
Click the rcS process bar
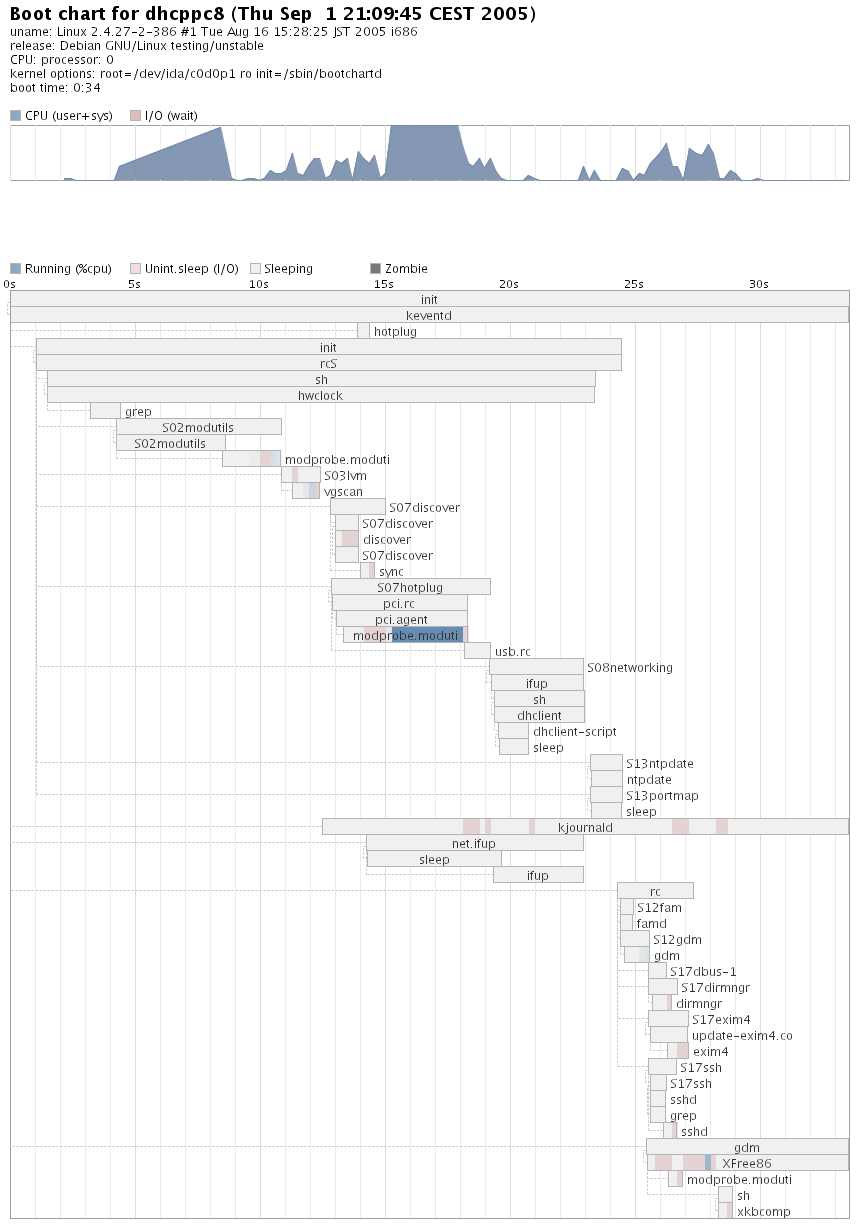click(328, 363)
